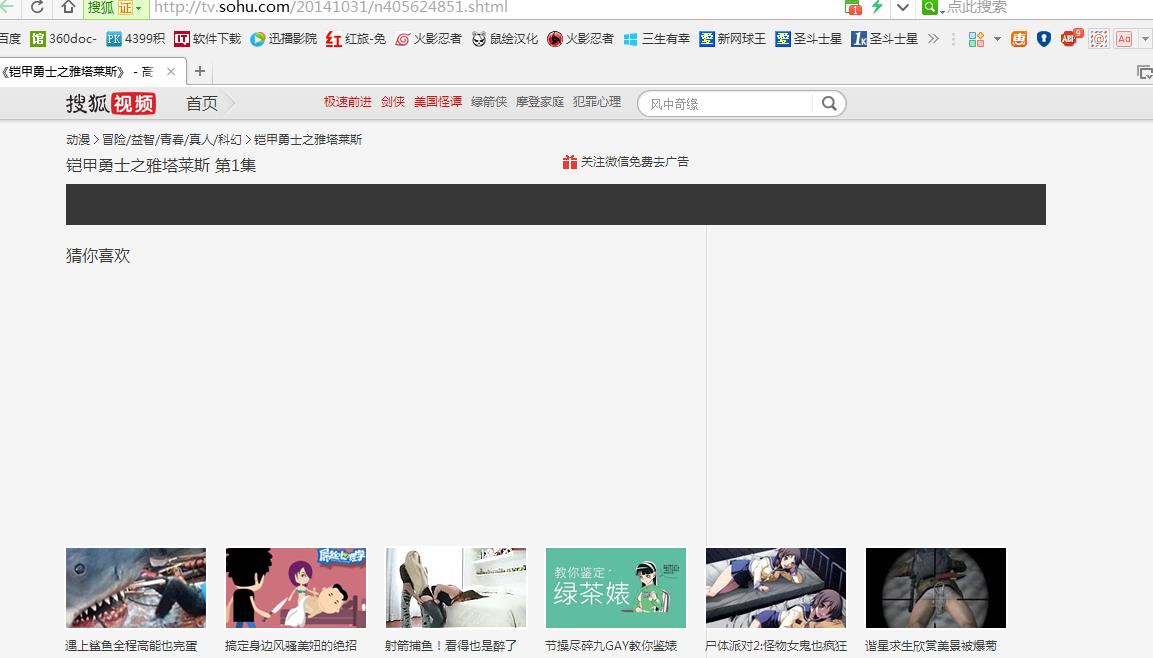Screen dimensions: 1153x658
Task: Open the first 圣斗士星 bookmark with 爱 icon
Action: point(808,38)
